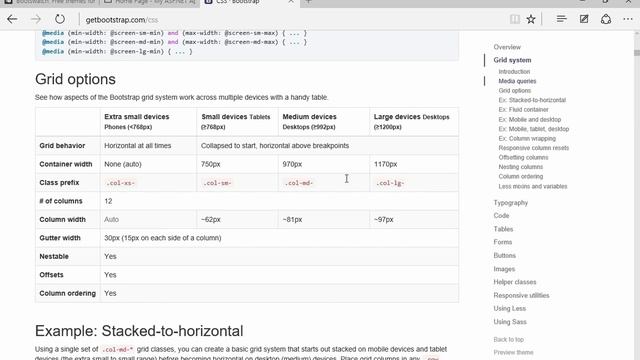
Task: Open the Hub three-lines icon
Action: click(562, 19)
